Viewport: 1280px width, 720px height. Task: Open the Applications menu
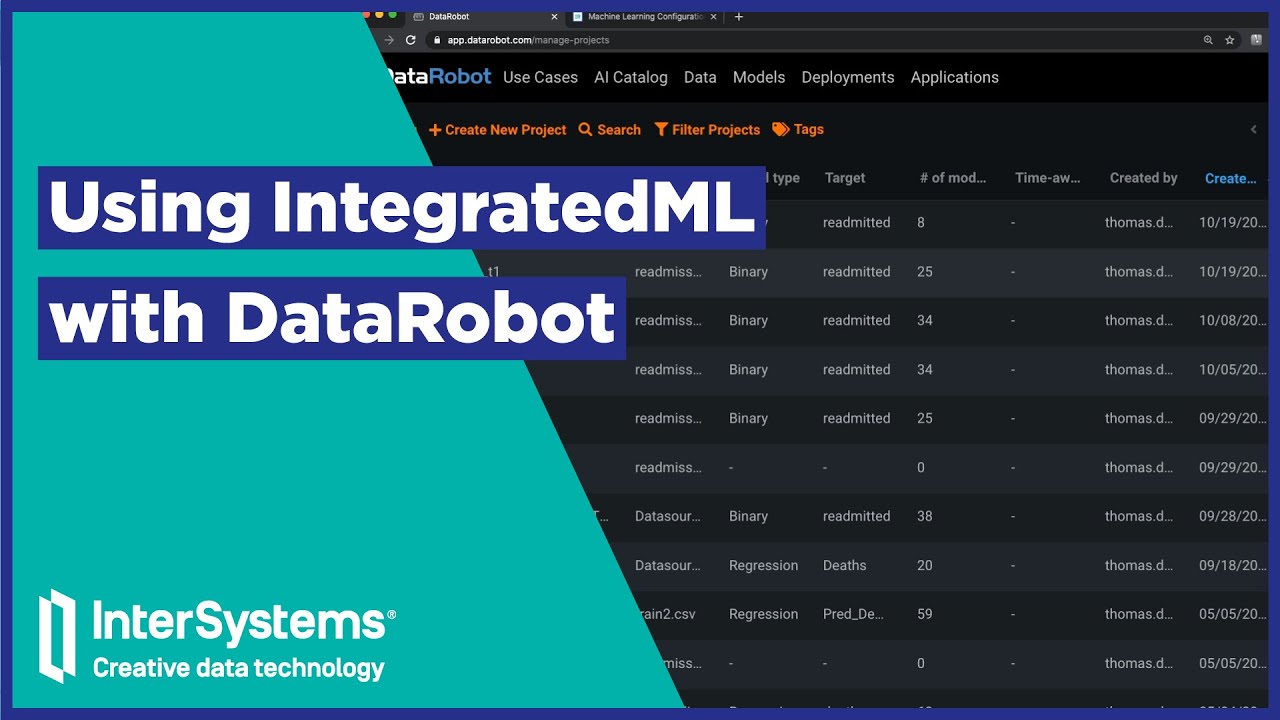click(x=955, y=77)
